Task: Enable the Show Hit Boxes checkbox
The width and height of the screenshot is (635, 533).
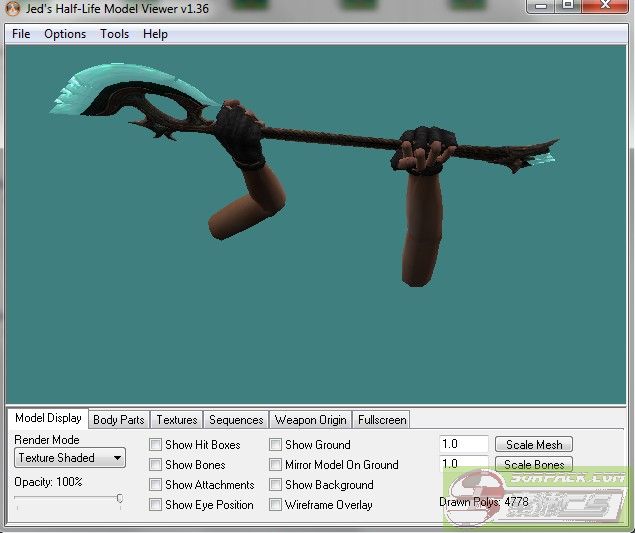Action: coord(156,445)
